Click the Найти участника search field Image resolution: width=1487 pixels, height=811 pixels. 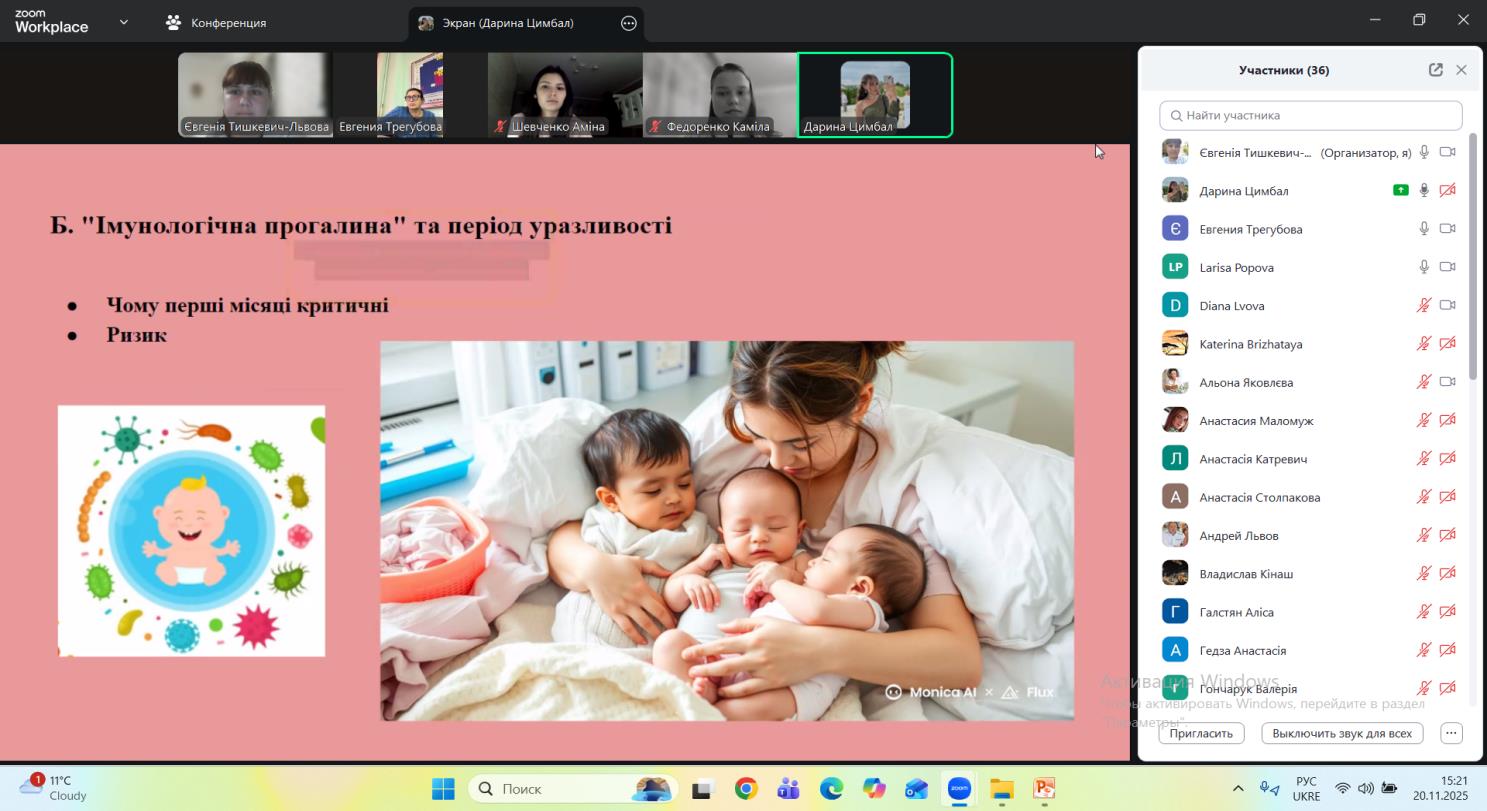[x=1310, y=115]
